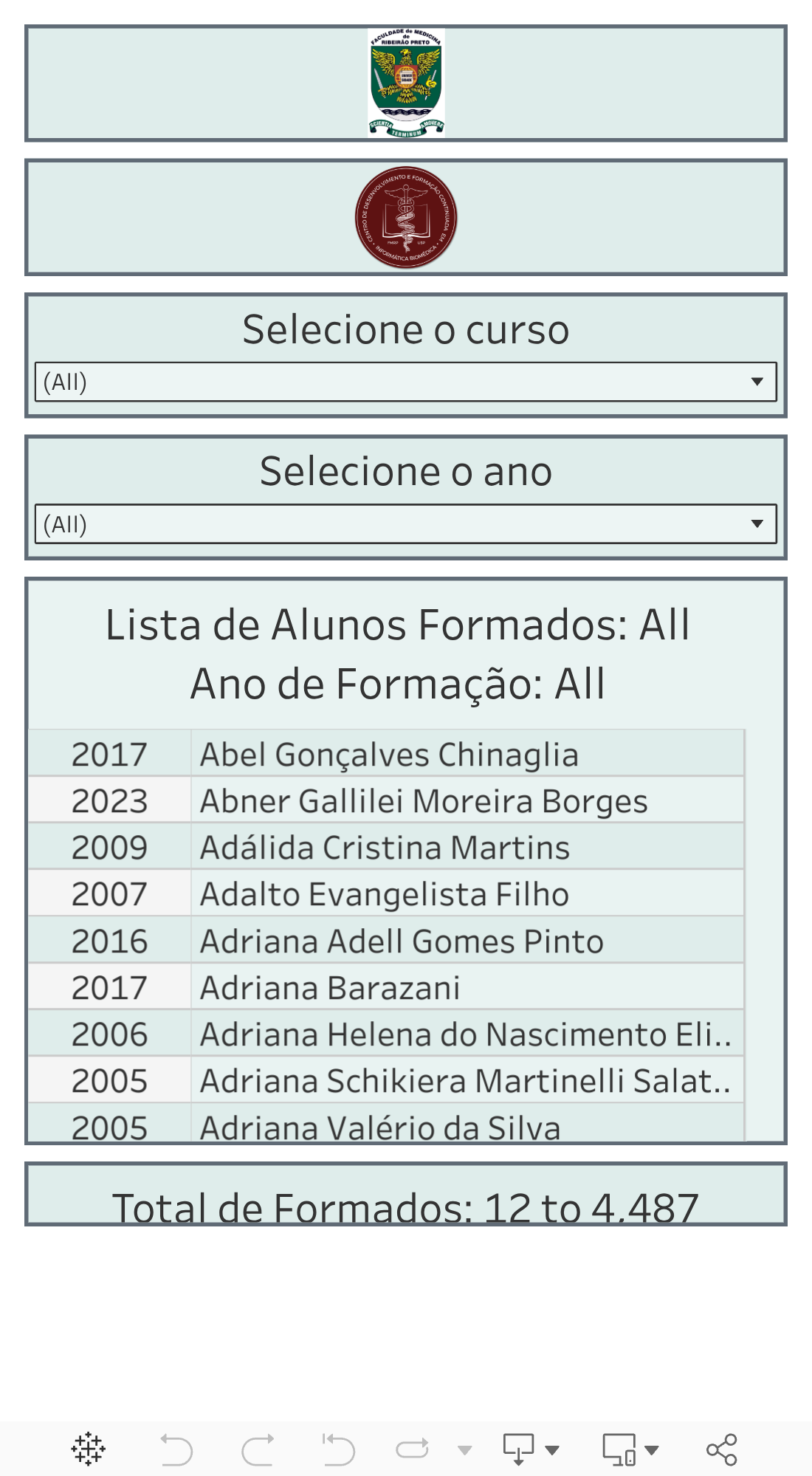This screenshot has width=812, height=1476.
Task: Select the Adália Cristina Martins row
Action: [x=385, y=848]
